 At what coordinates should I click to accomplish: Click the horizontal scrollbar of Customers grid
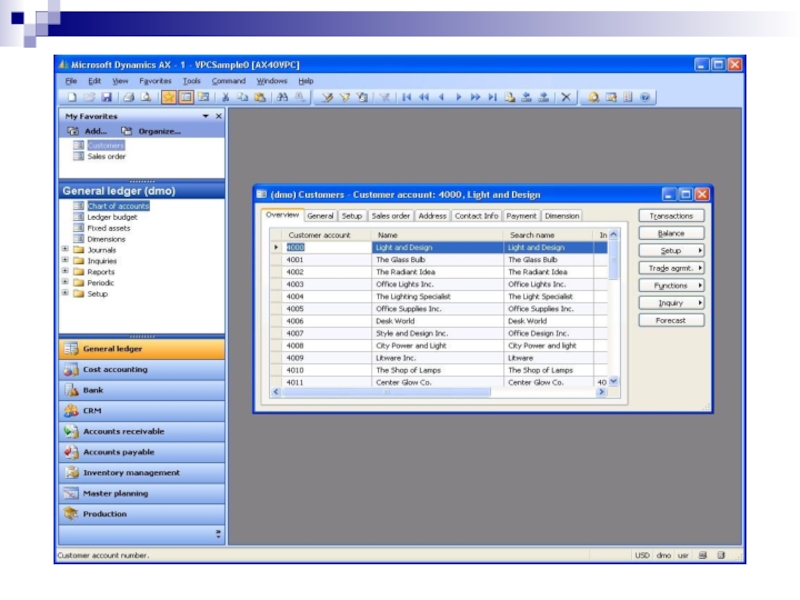(439, 392)
